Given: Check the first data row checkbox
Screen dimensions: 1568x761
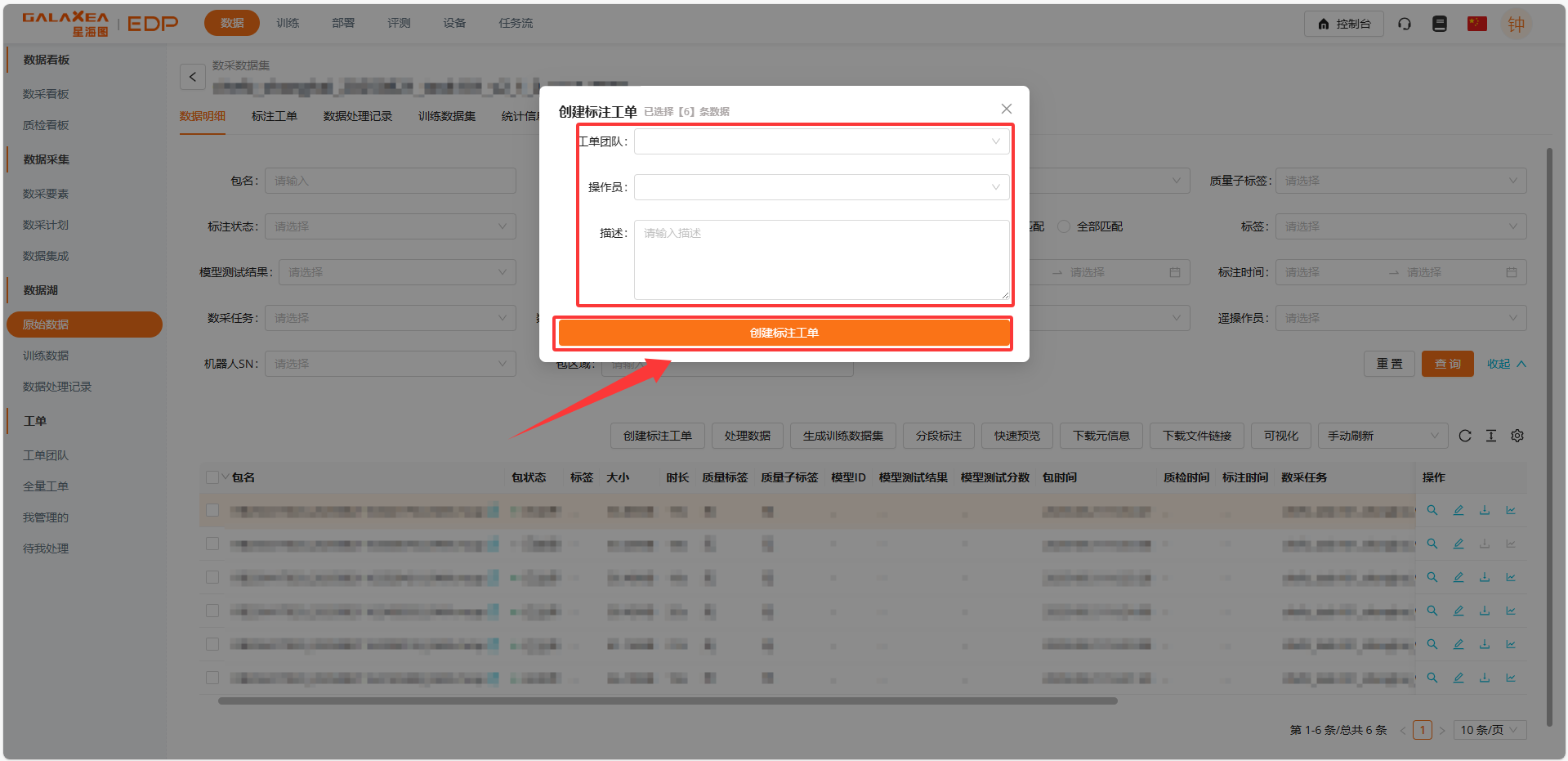Looking at the screenshot, I should 212,510.
